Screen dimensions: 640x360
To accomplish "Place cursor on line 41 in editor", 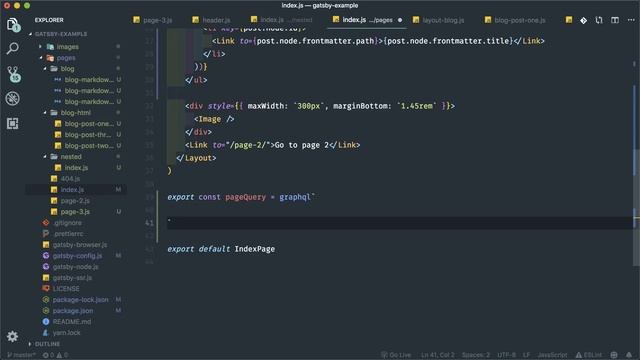I will coord(400,223).
